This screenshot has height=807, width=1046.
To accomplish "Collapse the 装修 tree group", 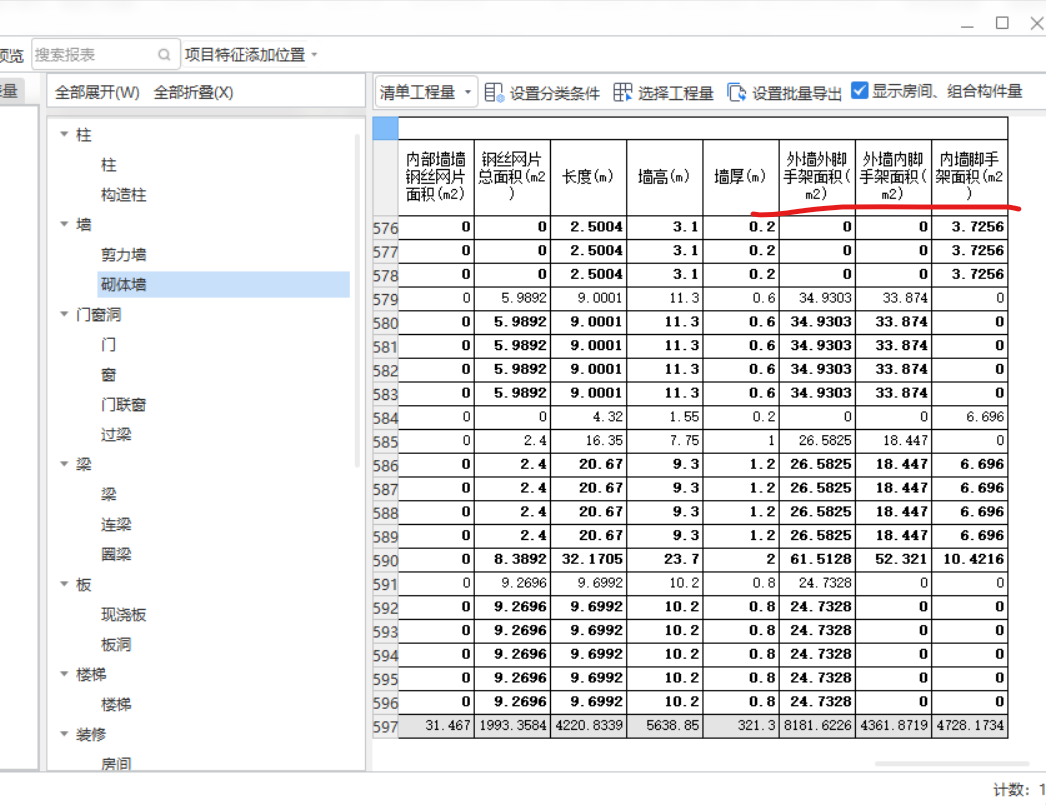I will coord(64,734).
